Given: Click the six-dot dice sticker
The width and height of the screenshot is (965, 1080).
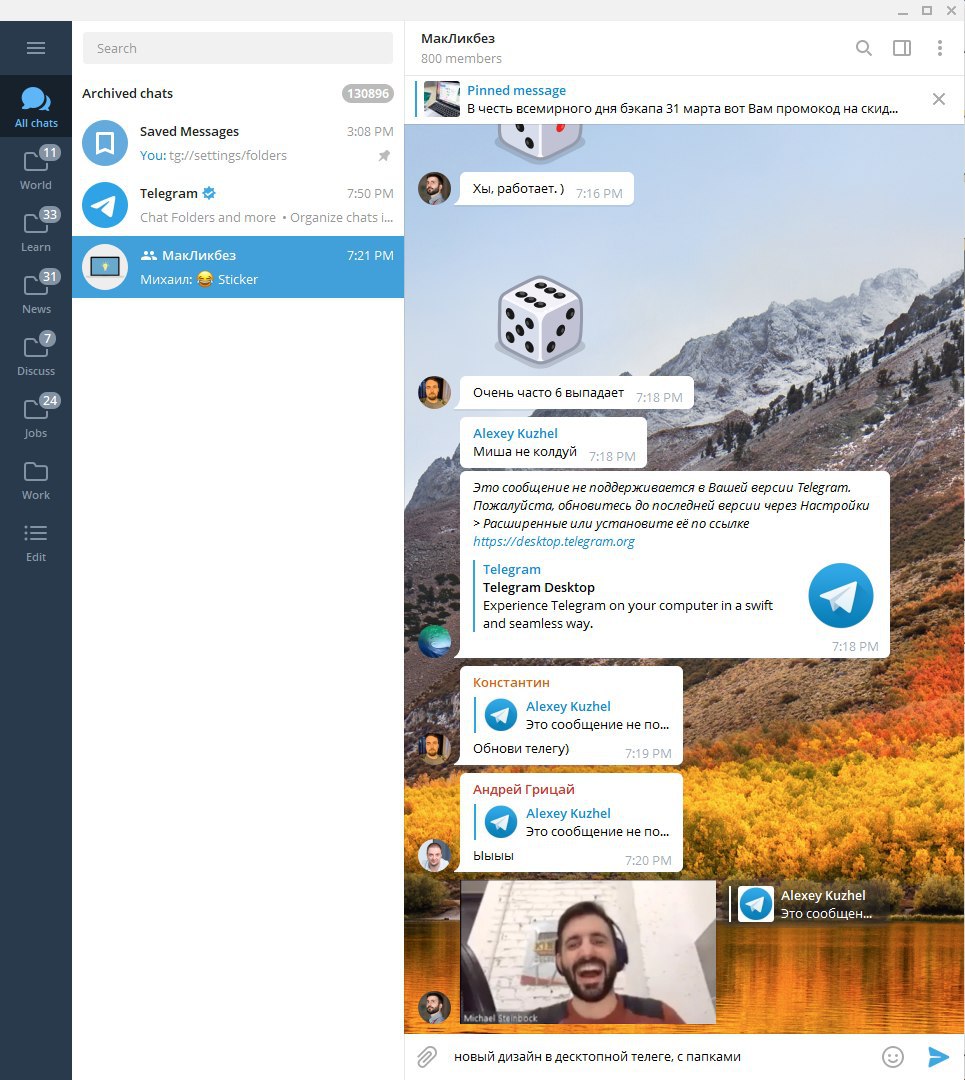Looking at the screenshot, I should 540,320.
